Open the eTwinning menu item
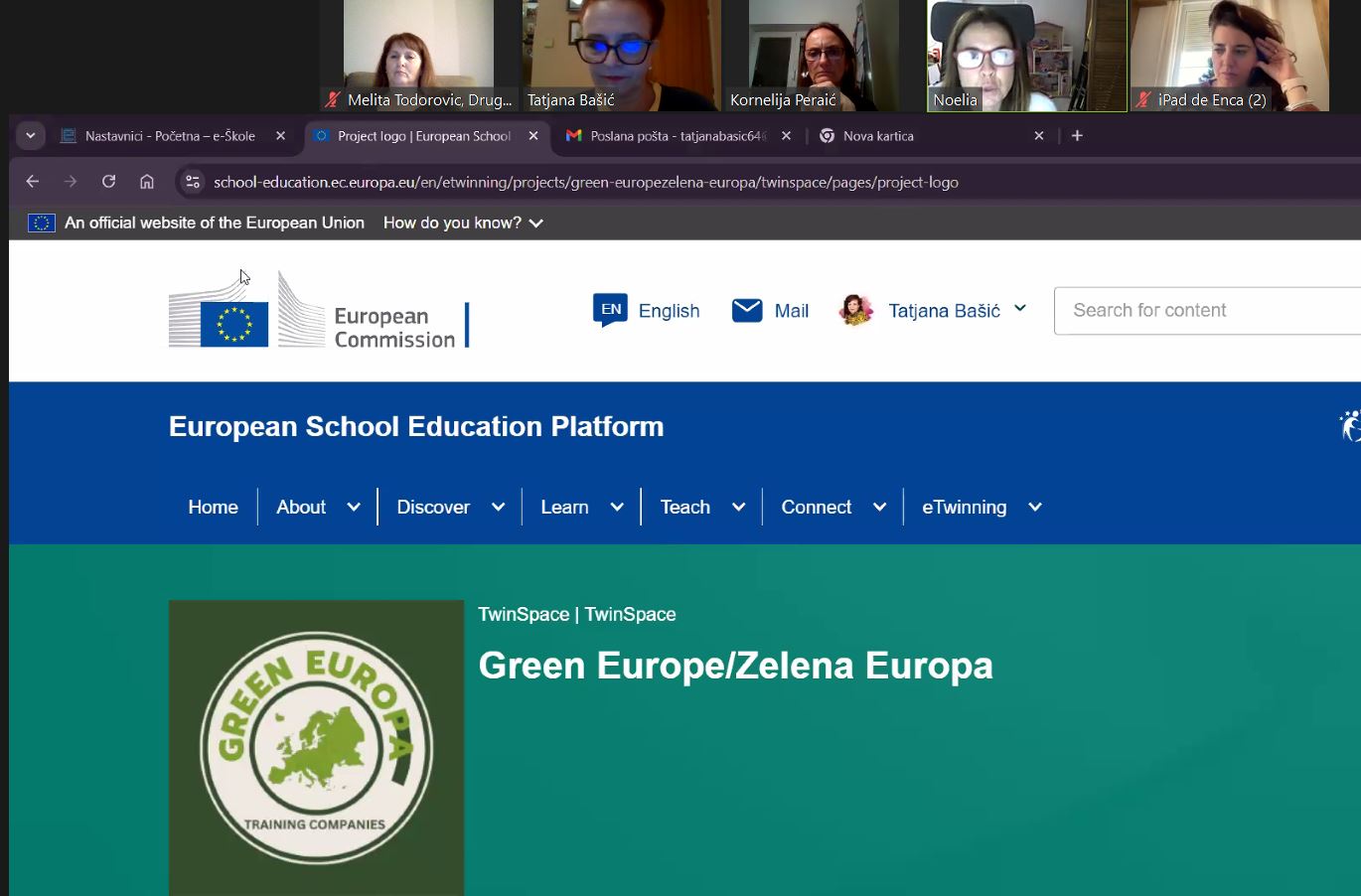The width and height of the screenshot is (1361, 896). coord(965,507)
